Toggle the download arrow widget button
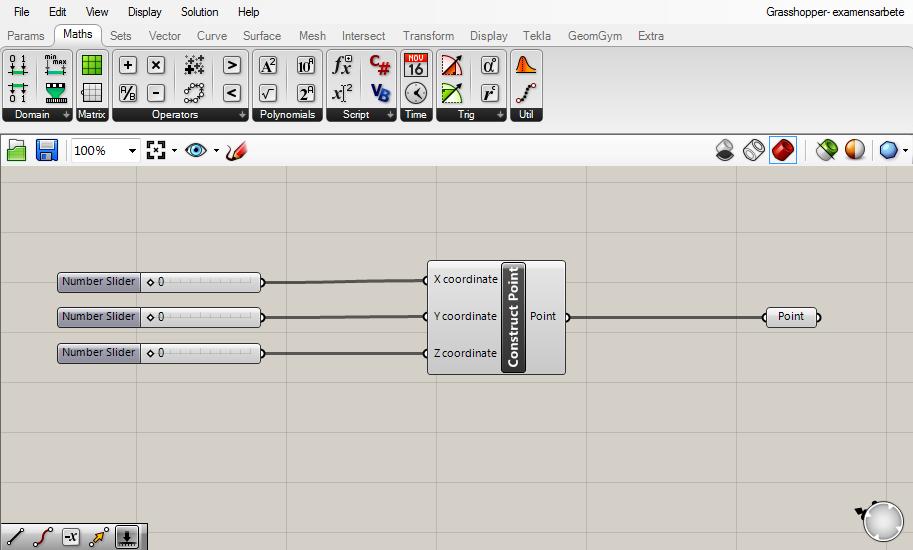Screen dimensions: 913x550 [126, 537]
